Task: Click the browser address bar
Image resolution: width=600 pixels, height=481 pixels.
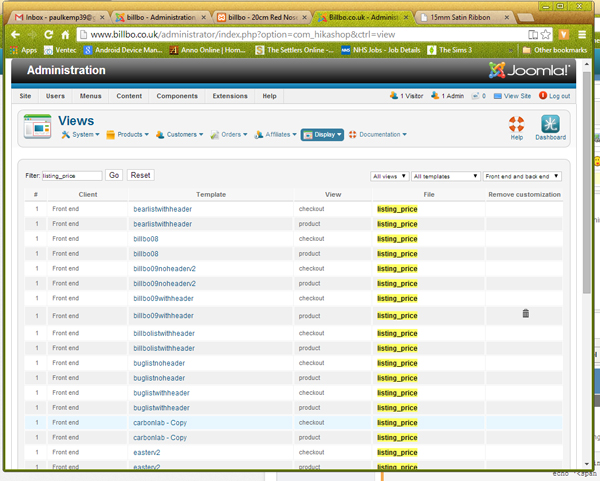Action: [x=300, y=34]
